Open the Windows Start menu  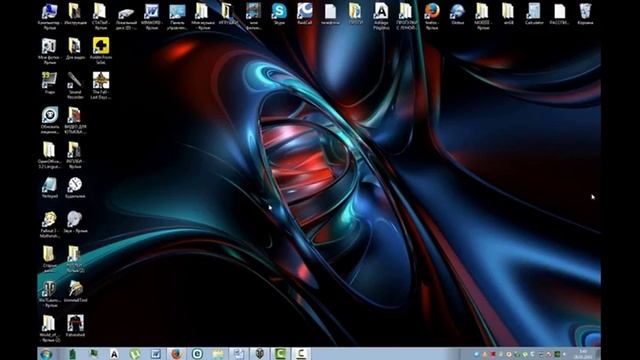(46, 354)
